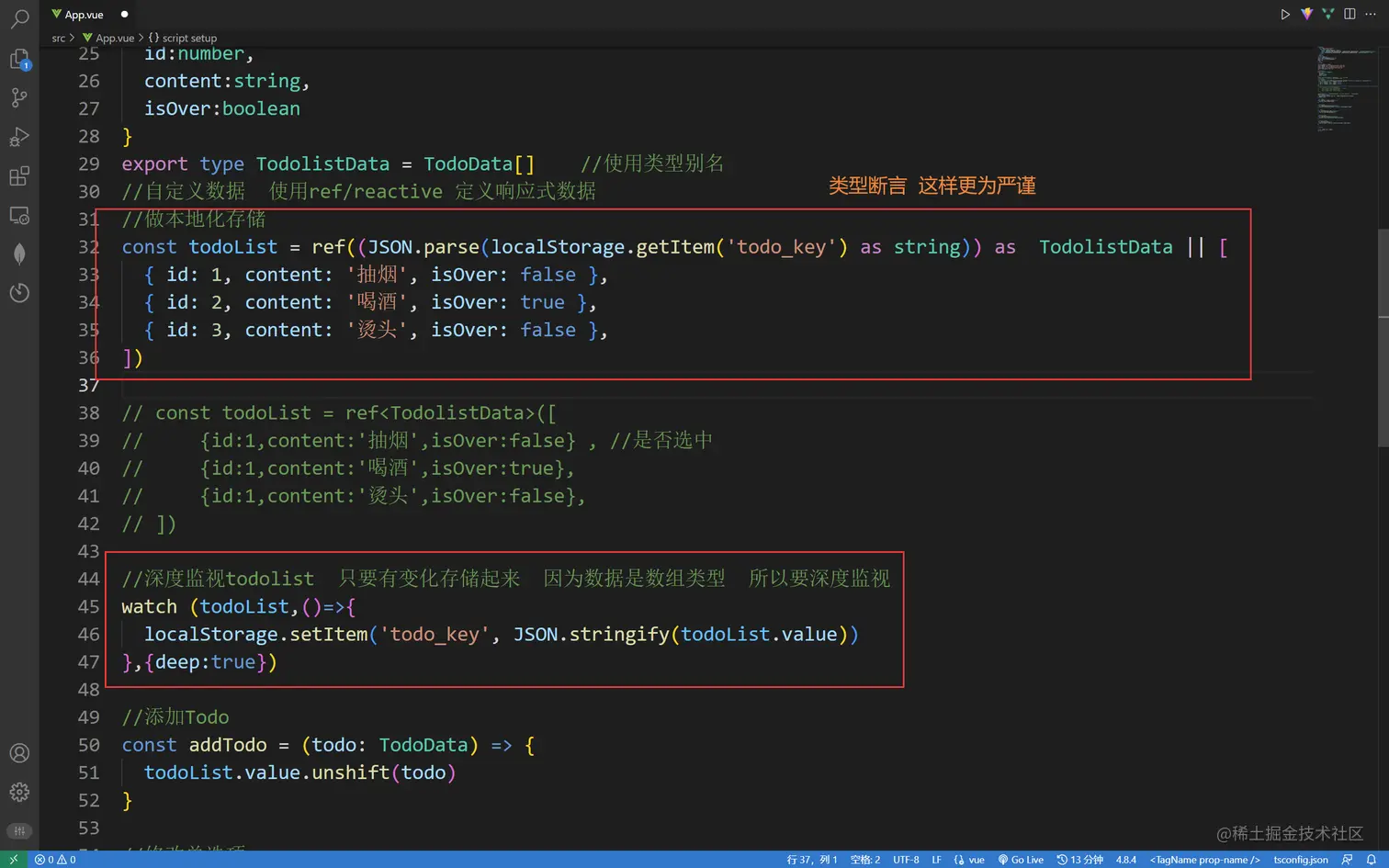Click the src breadcrumb

coord(59,38)
